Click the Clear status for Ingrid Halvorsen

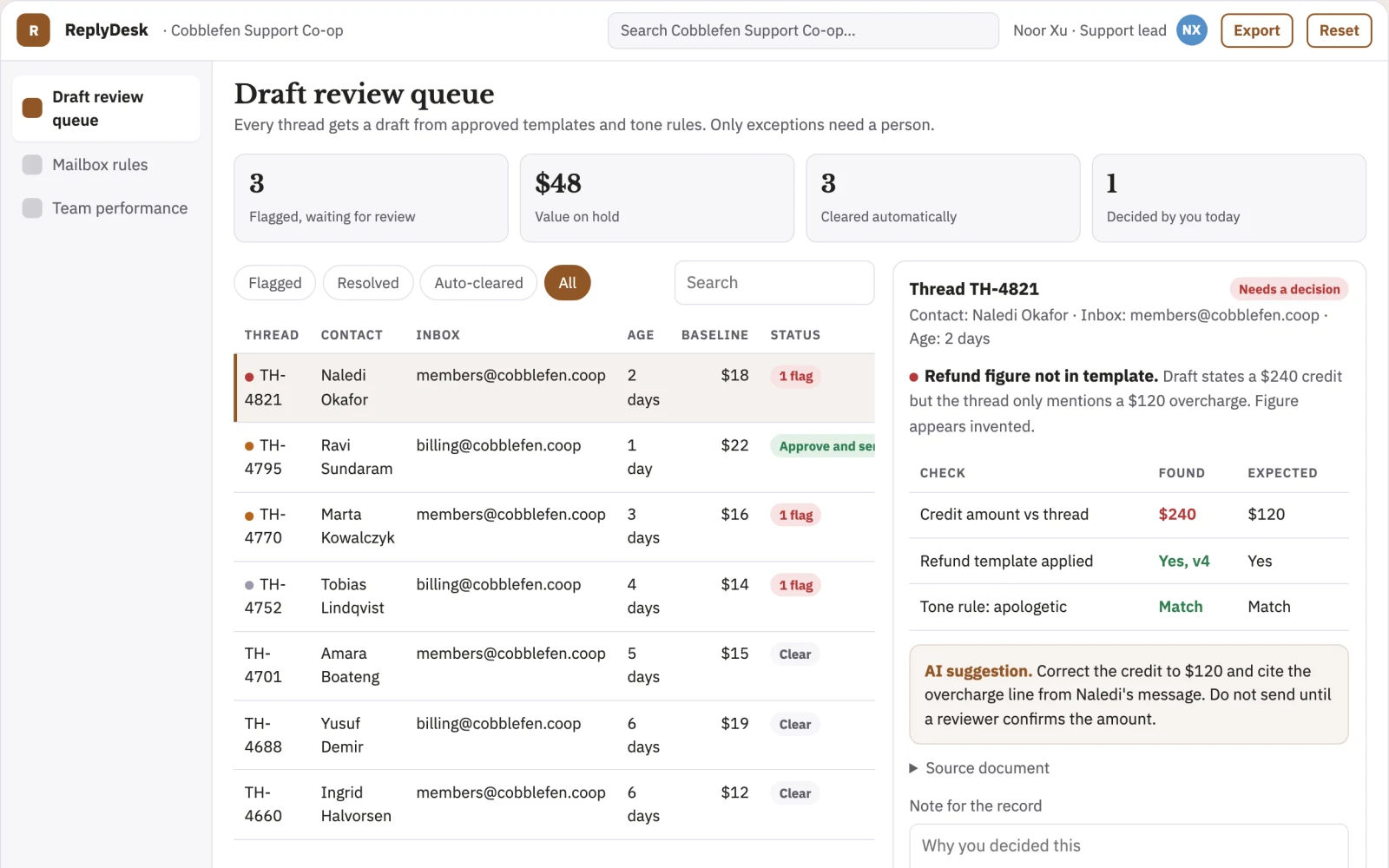(794, 793)
